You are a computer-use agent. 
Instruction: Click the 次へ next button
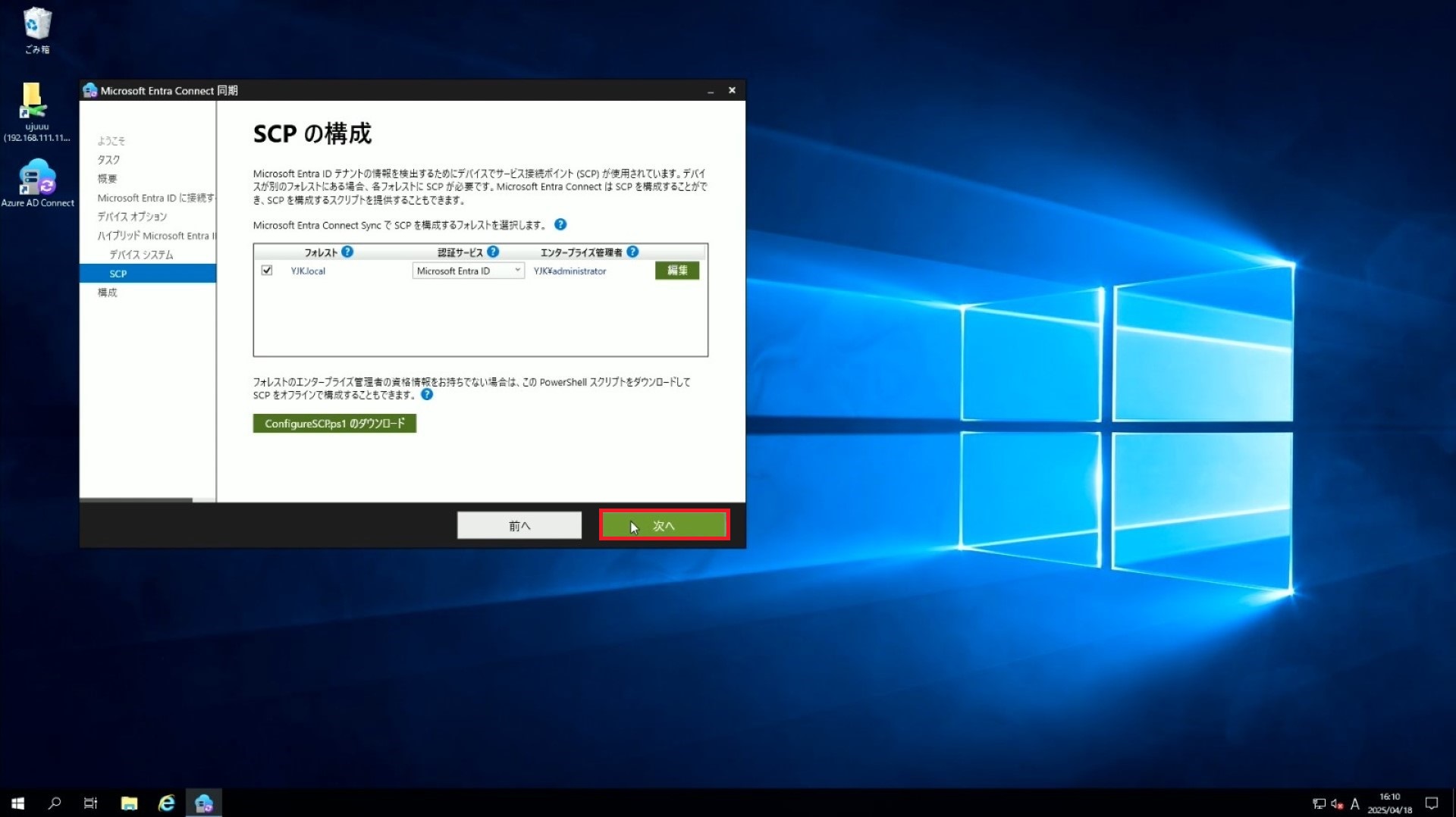point(664,525)
